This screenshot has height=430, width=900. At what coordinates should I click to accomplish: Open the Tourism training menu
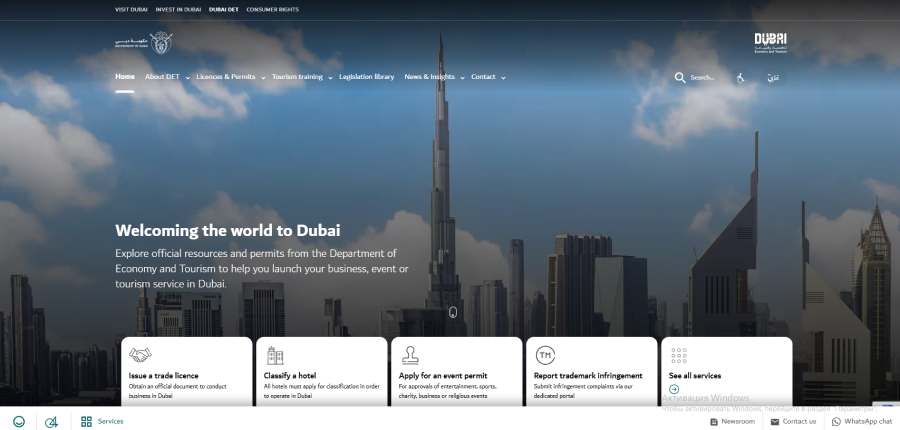tap(297, 77)
